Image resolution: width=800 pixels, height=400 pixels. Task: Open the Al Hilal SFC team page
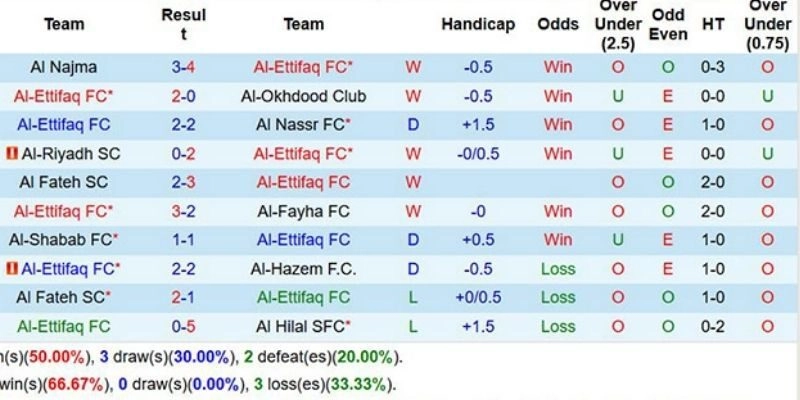tap(303, 327)
